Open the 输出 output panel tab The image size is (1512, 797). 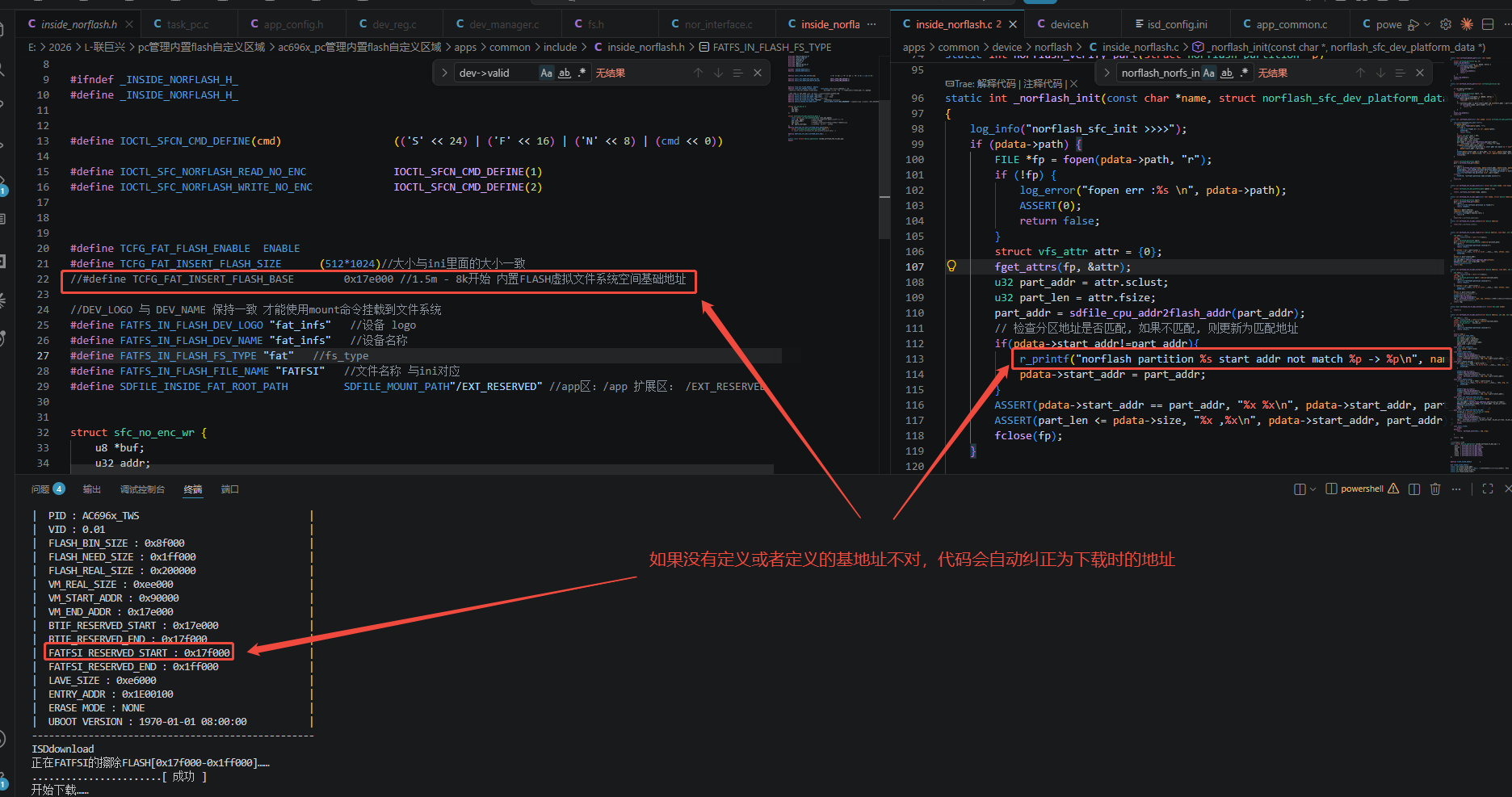92,489
